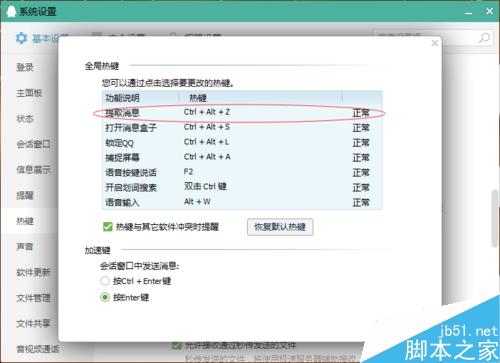Click the settings window vertical scrollbar
Image resolution: width=500 pixels, height=363 pixels.
495,218
